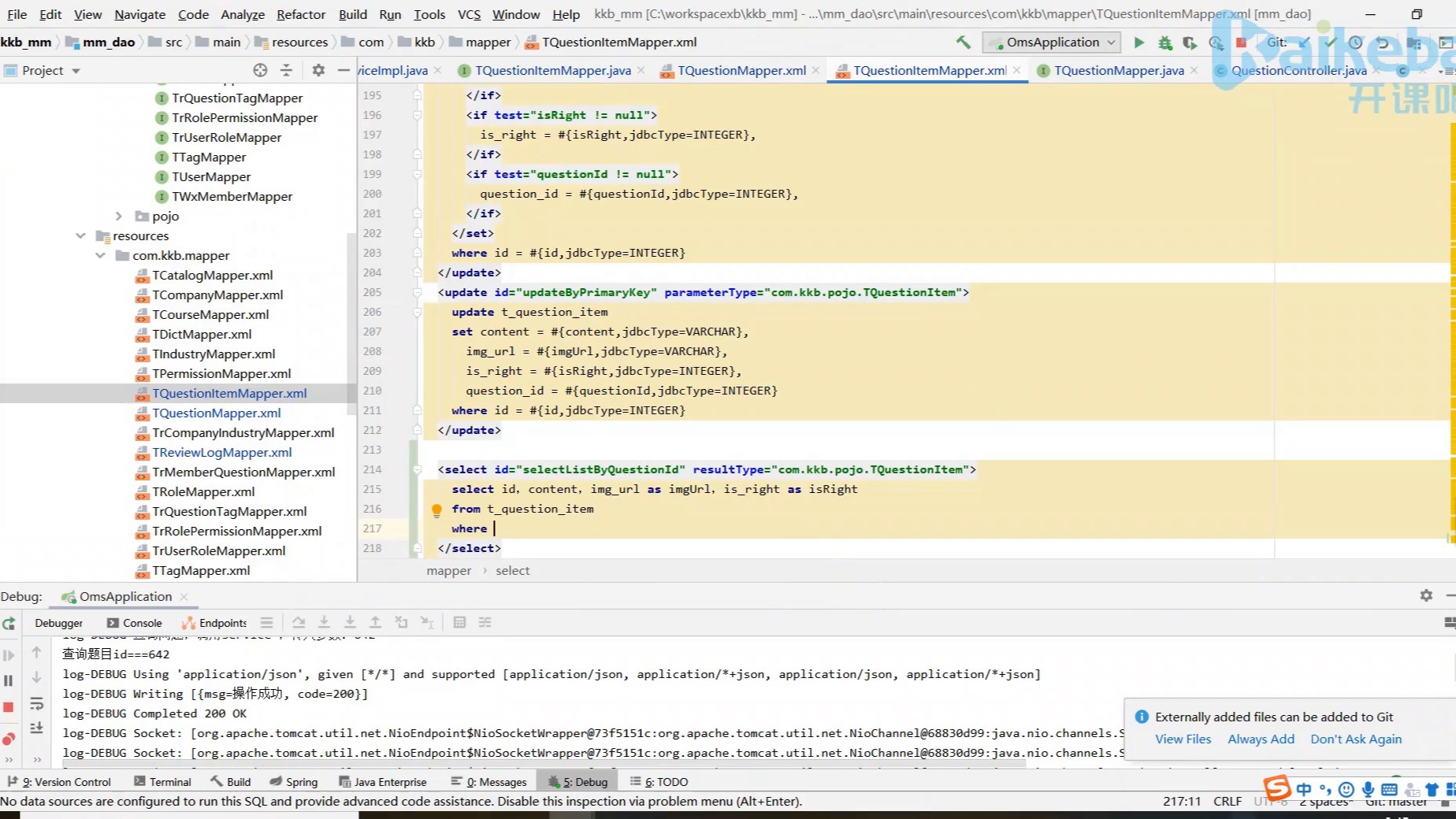Screen dimensions: 1456x819
Task: Toggle soft-wrap in console
Action: pyautogui.click(x=36, y=703)
